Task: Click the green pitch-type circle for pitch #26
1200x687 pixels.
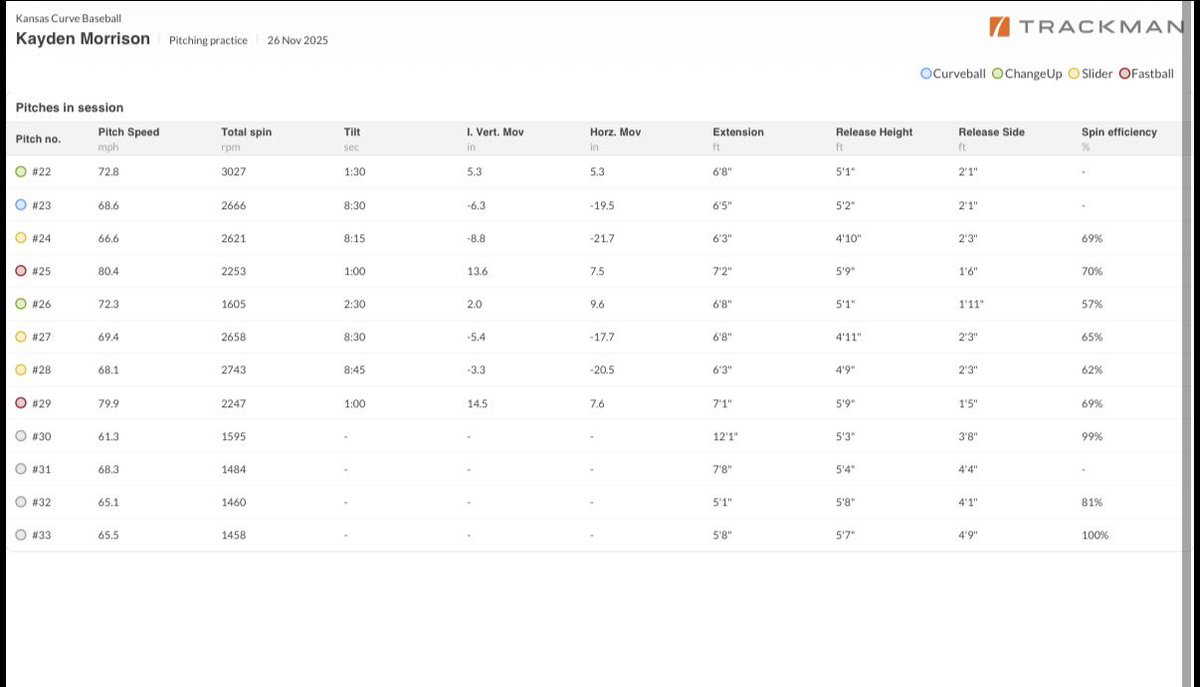Action: pyautogui.click(x=22, y=304)
